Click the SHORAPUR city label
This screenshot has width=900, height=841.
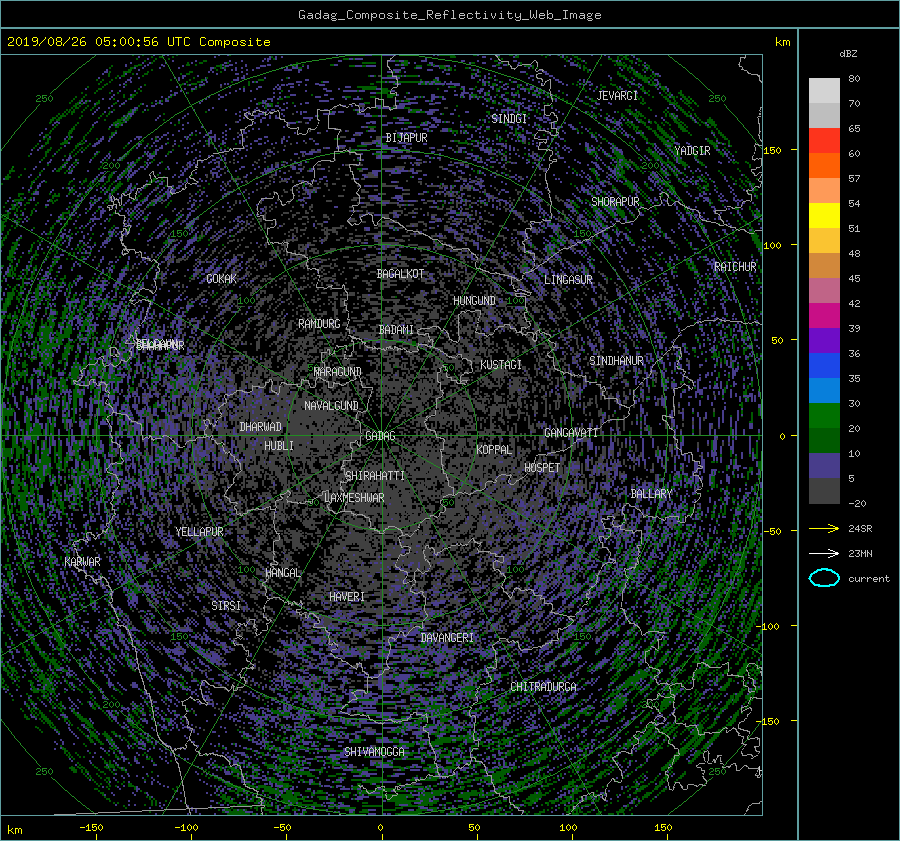point(615,202)
